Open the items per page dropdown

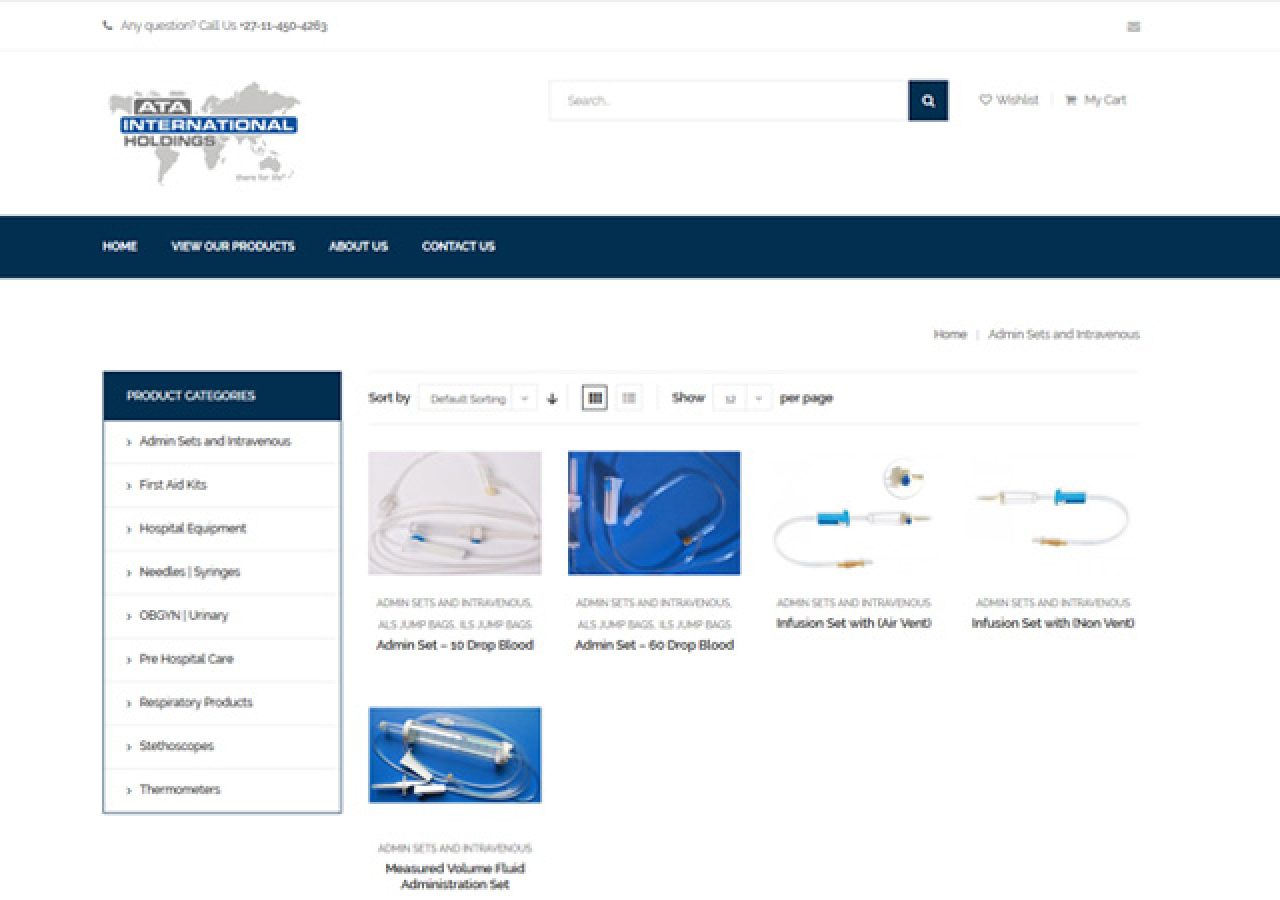click(x=742, y=399)
